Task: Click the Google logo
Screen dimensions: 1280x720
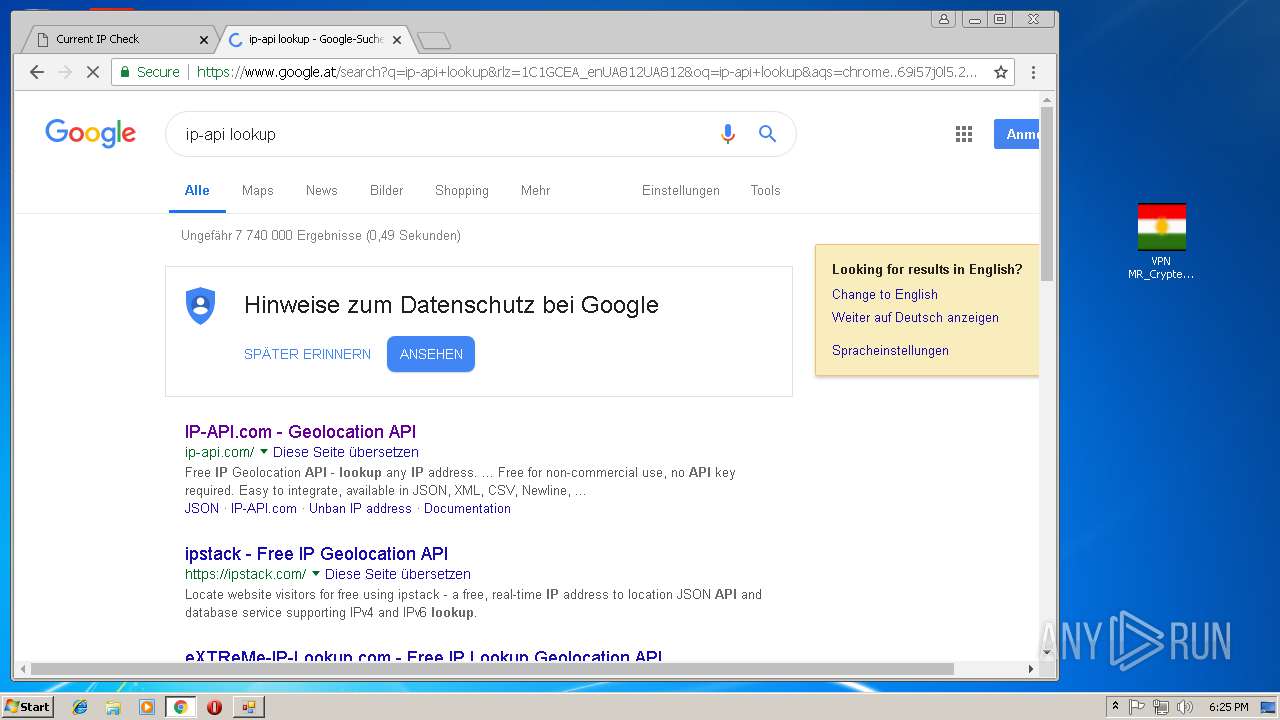Action: point(90,133)
